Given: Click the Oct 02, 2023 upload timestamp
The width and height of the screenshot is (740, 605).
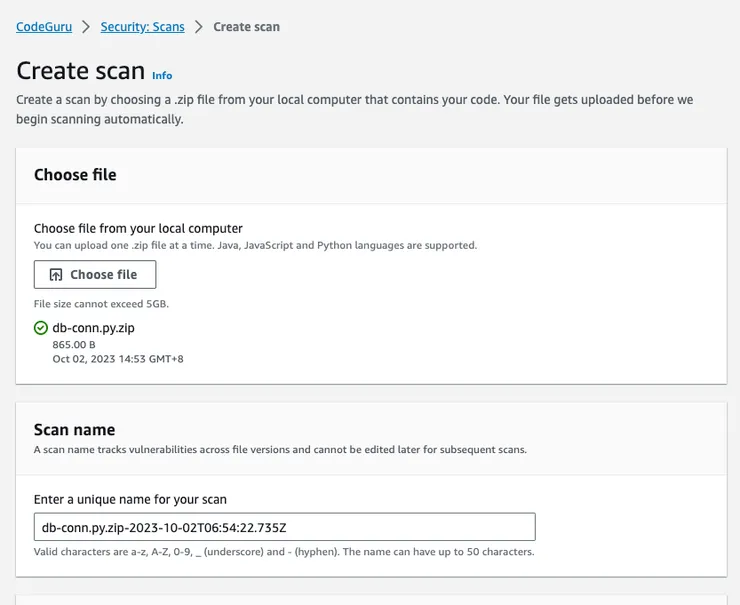Looking at the screenshot, I should [118, 358].
